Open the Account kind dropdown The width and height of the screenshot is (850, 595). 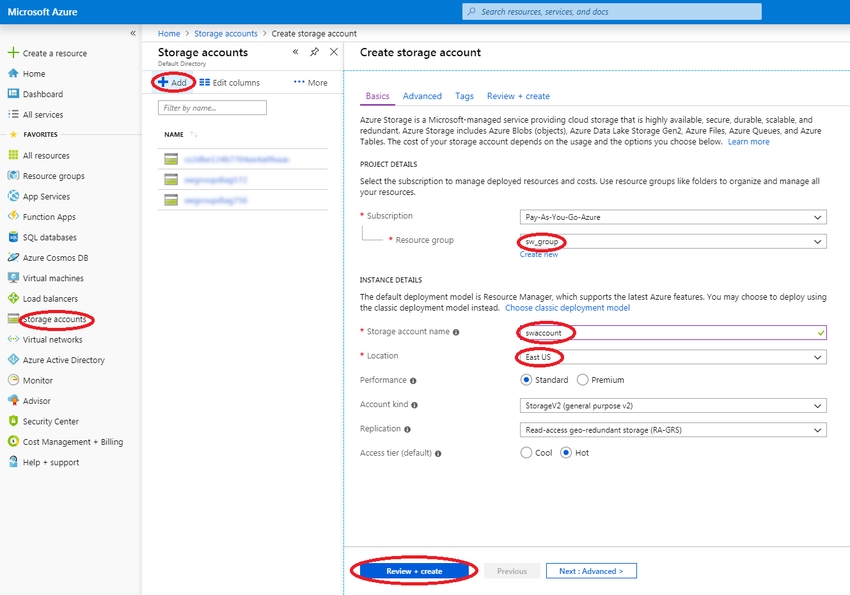pyautogui.click(x=673, y=405)
